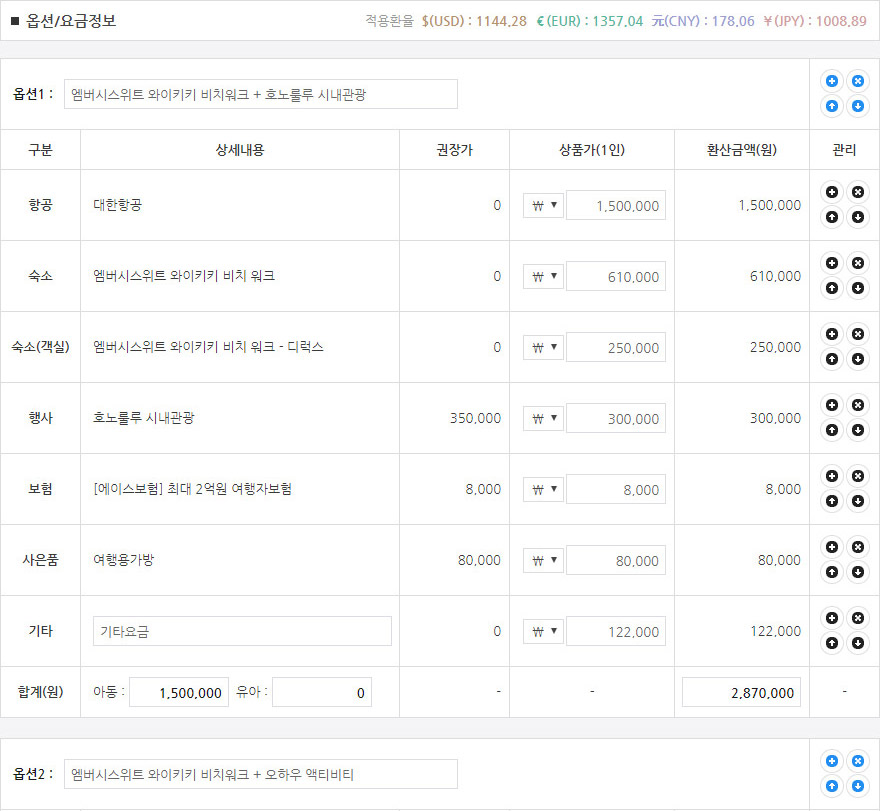Add a row after the 행사 row

832,405
